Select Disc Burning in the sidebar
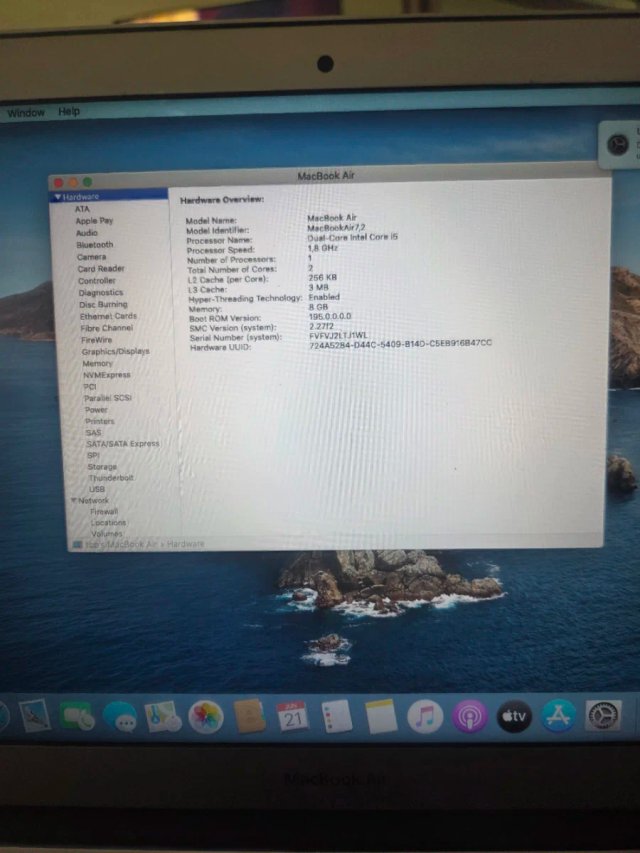 (103, 305)
